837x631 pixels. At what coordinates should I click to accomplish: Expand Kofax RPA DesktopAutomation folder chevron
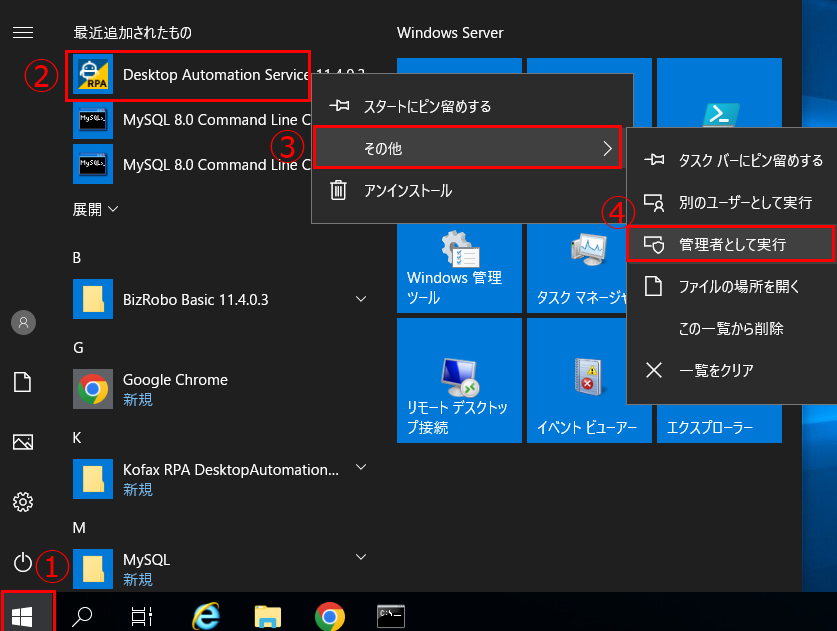(x=361, y=468)
